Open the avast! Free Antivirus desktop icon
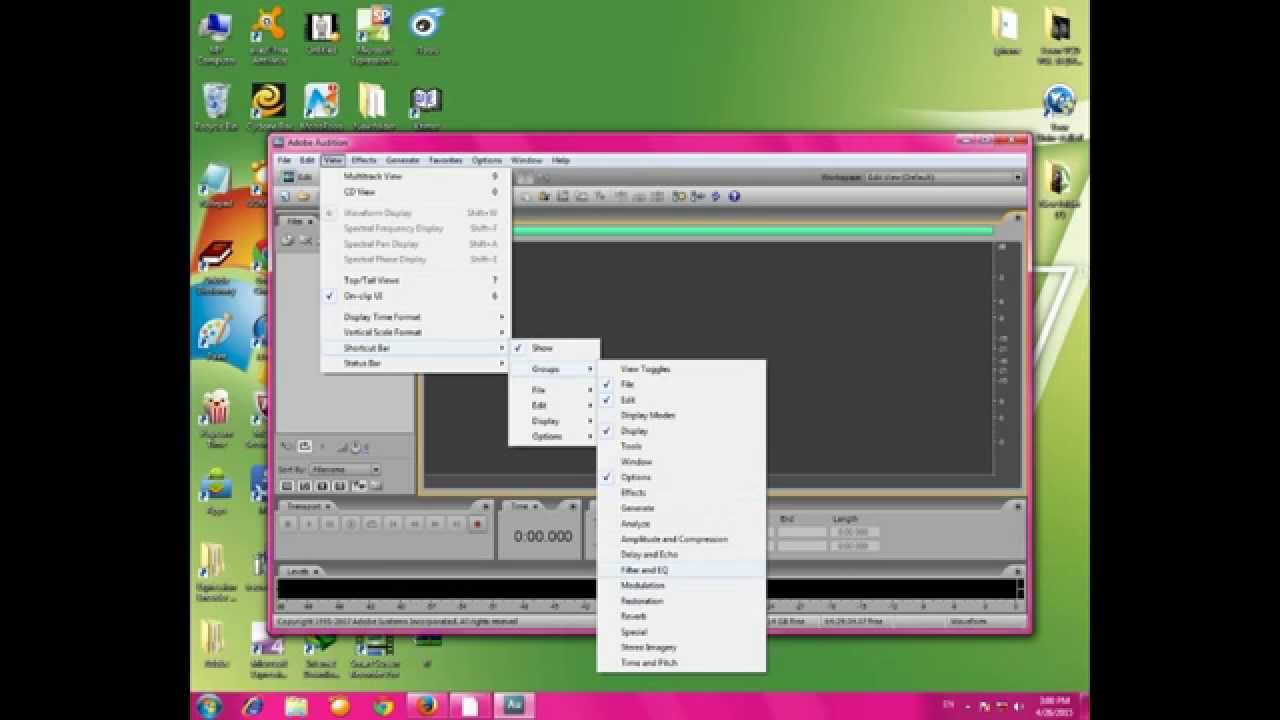The image size is (1280, 720). (x=268, y=36)
